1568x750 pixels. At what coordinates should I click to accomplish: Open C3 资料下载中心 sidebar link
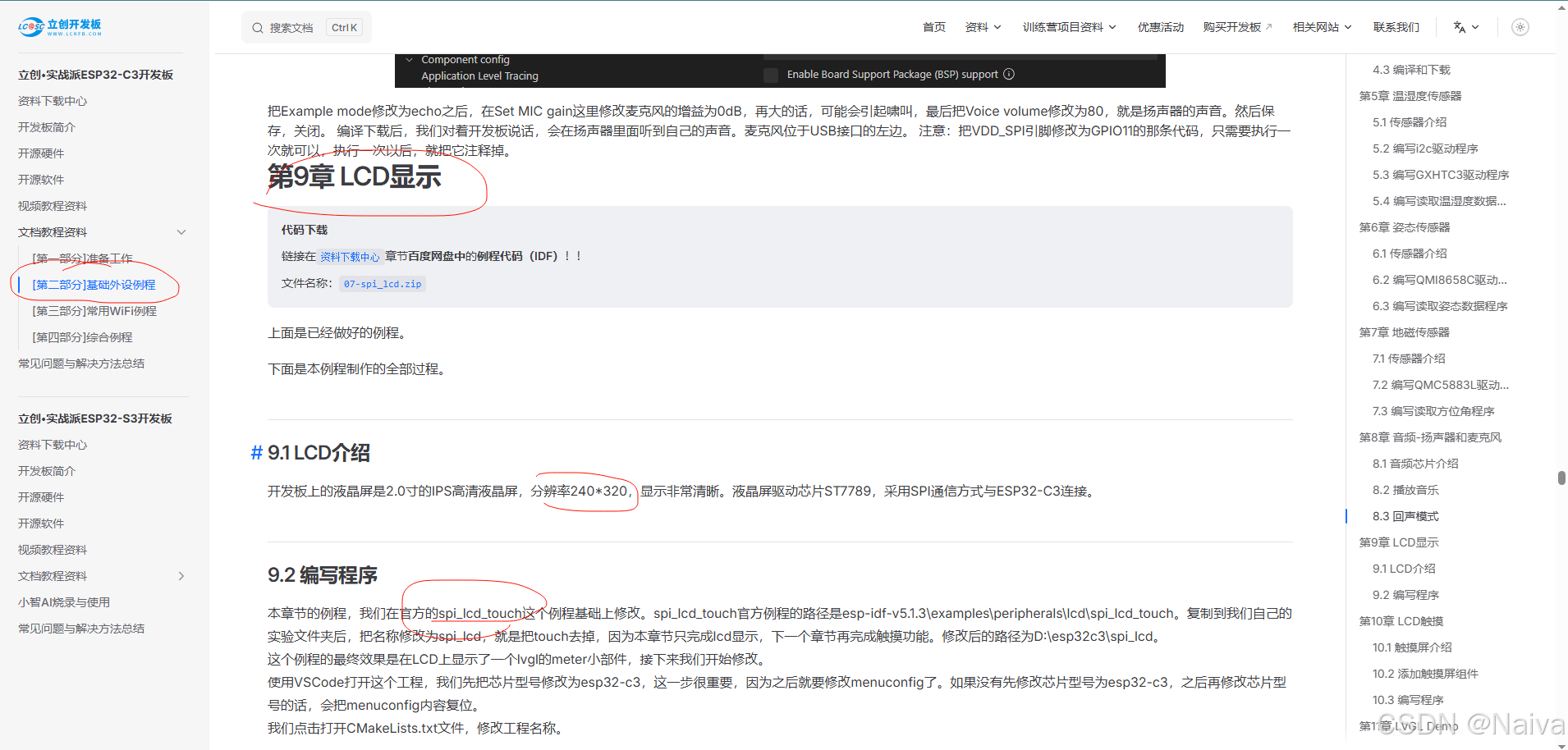click(x=53, y=101)
